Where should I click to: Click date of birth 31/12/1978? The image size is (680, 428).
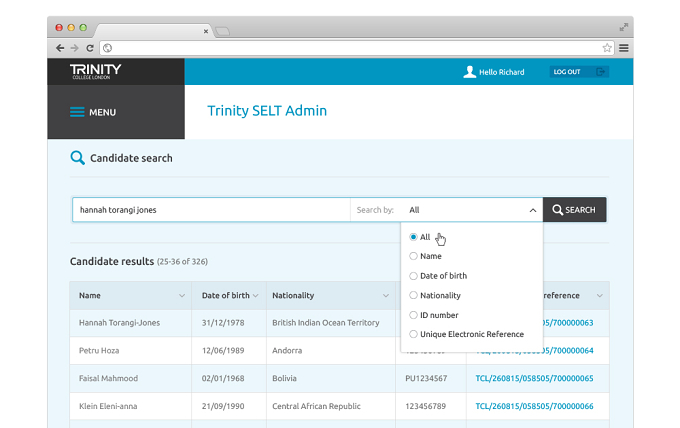(223, 323)
